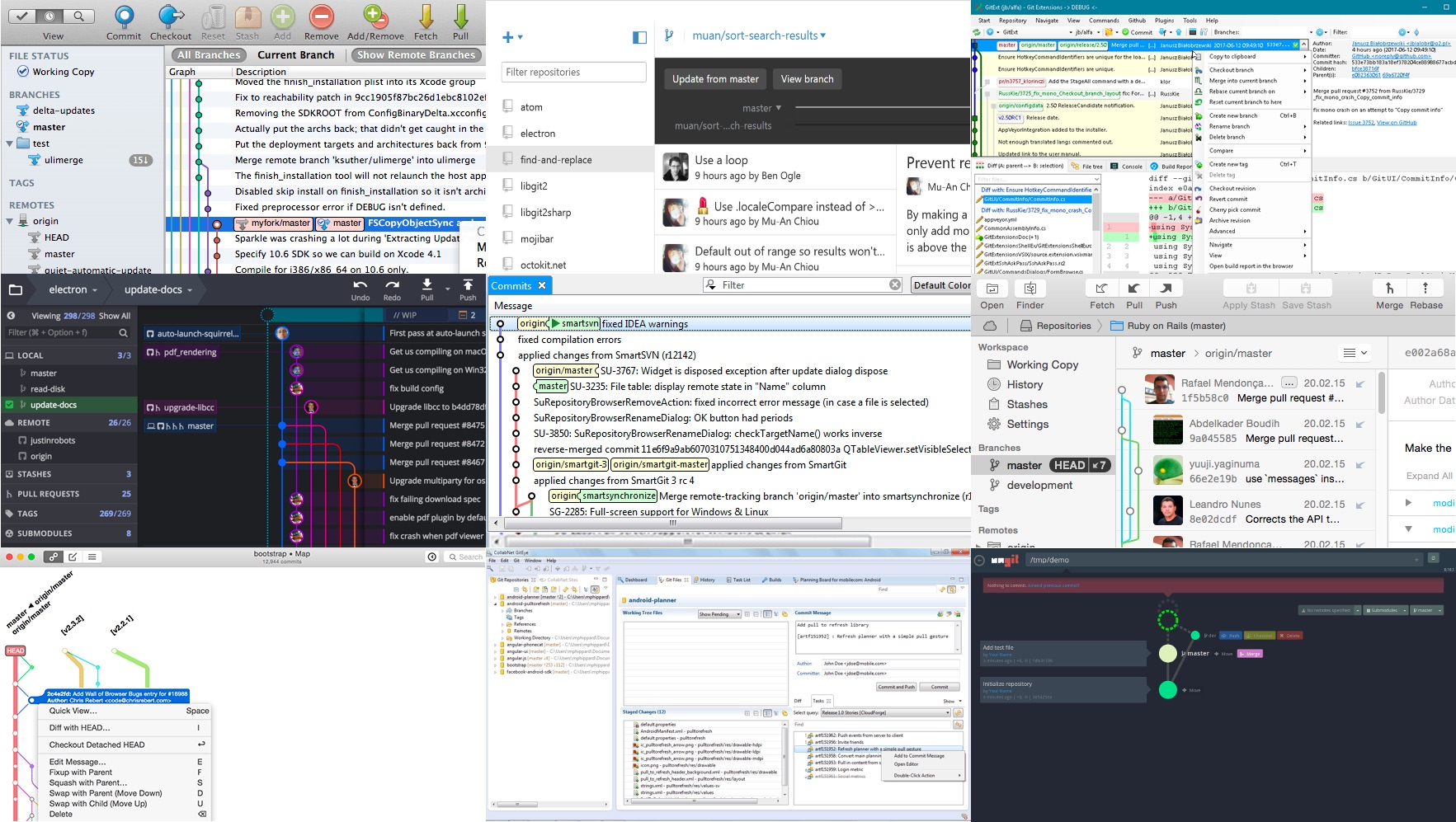Open the Plugins menu in GitExtensions
The image size is (1456, 822).
tap(1166, 20)
